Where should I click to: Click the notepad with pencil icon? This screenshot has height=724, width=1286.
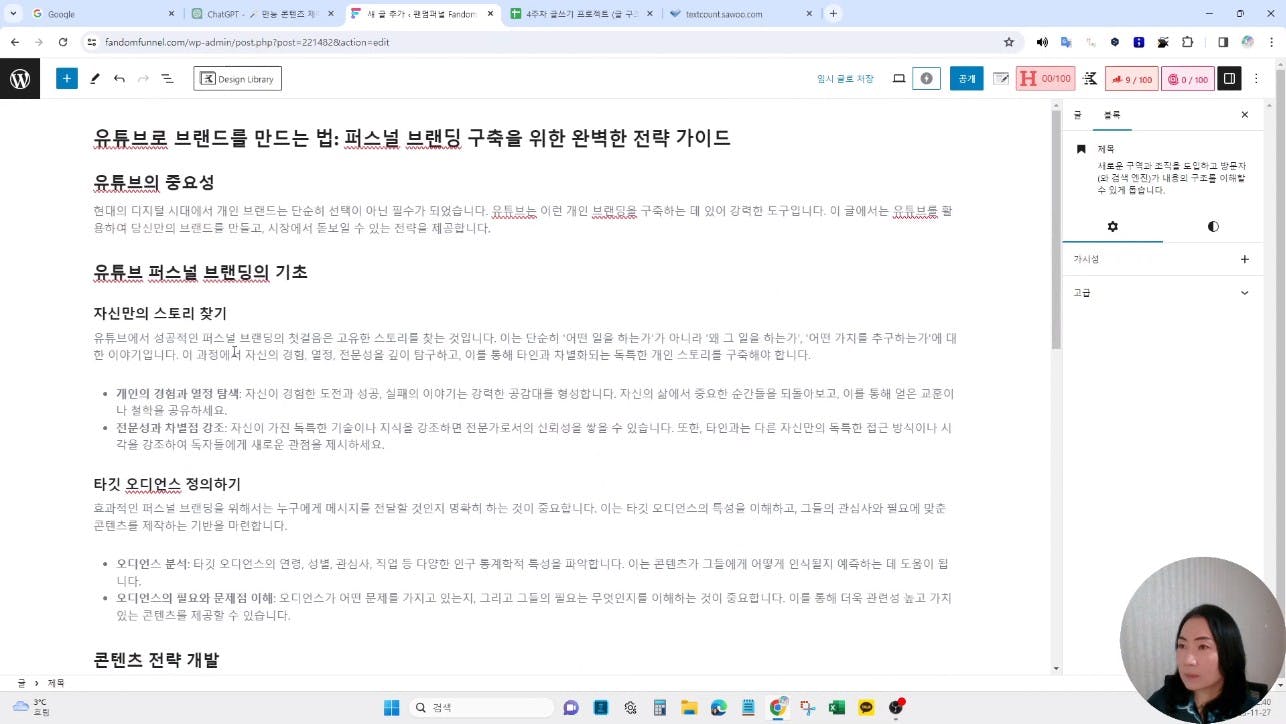click(x=1000, y=79)
